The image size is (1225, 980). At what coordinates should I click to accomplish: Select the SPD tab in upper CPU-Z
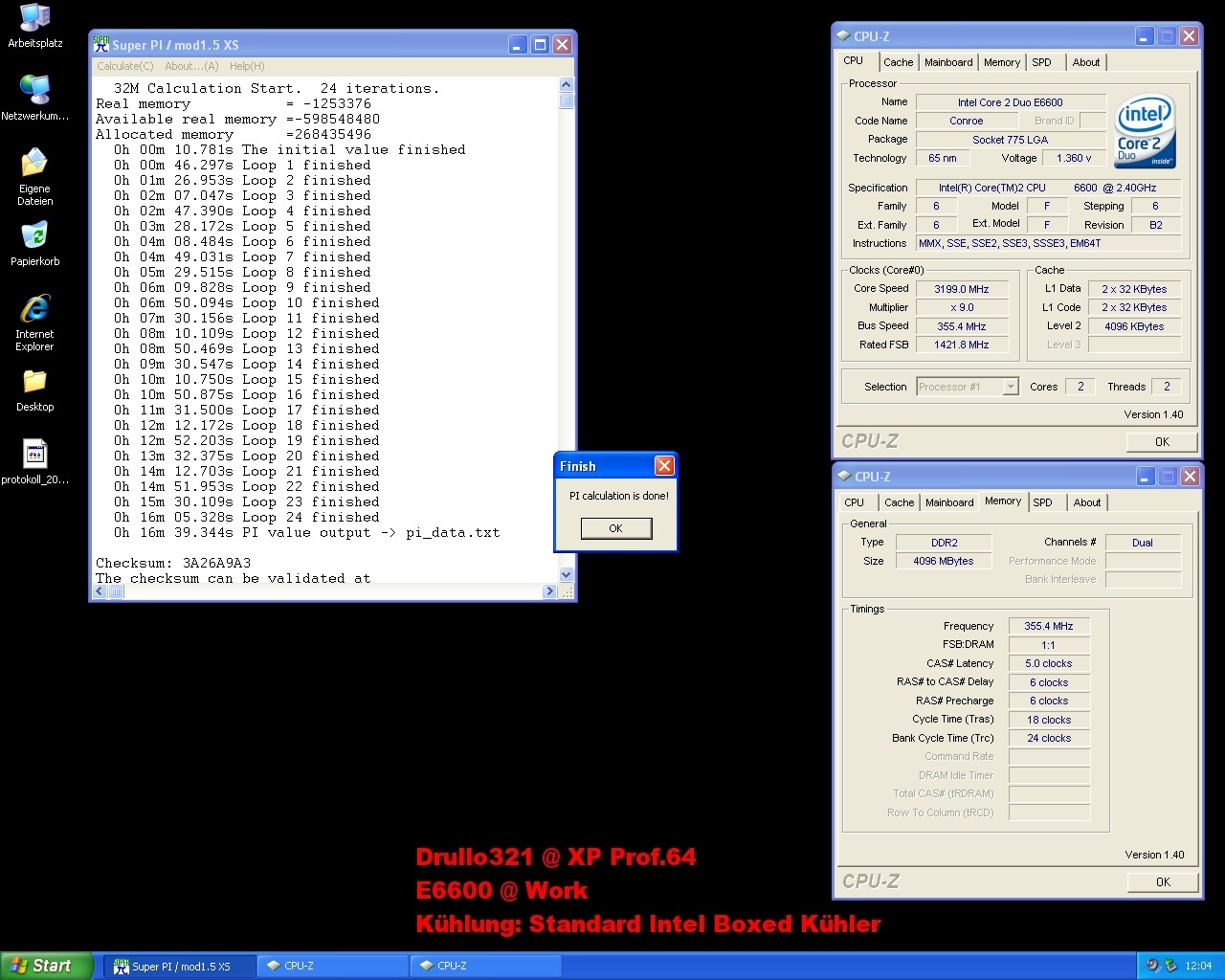point(1042,62)
